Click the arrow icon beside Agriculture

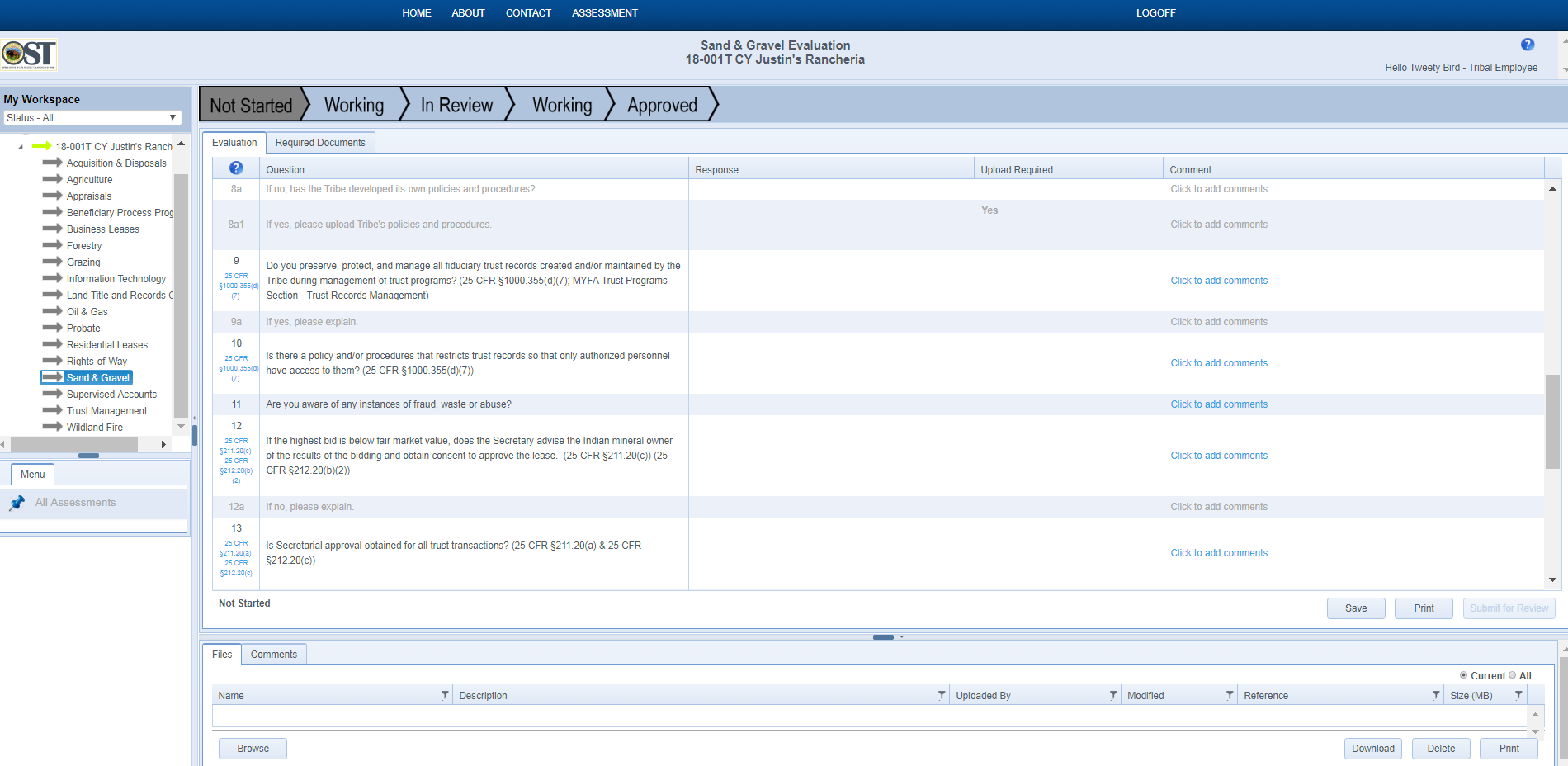coord(53,179)
